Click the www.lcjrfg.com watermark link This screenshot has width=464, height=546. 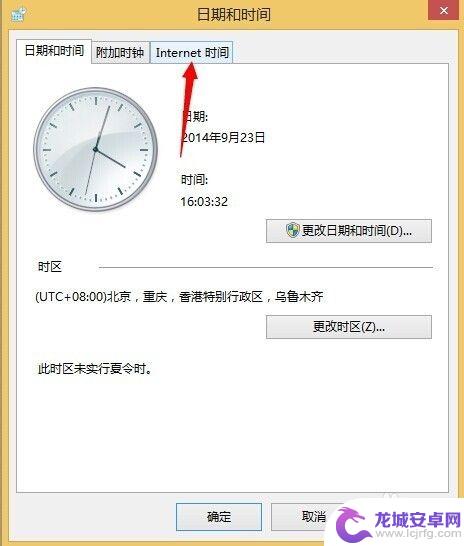point(418,534)
